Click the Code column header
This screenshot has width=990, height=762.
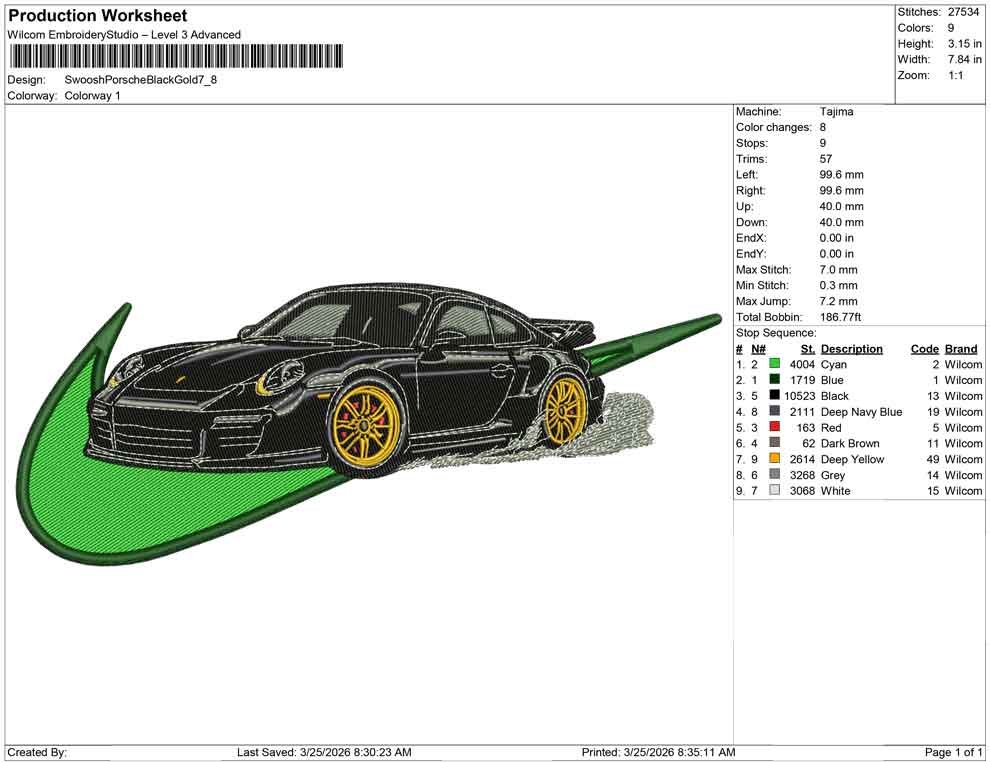925,348
